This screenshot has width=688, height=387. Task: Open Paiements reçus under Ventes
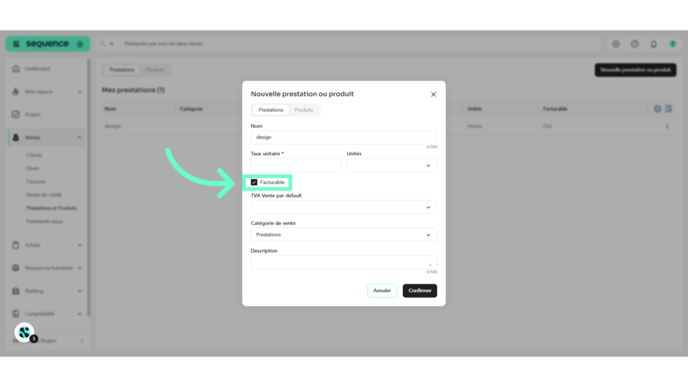click(x=45, y=221)
